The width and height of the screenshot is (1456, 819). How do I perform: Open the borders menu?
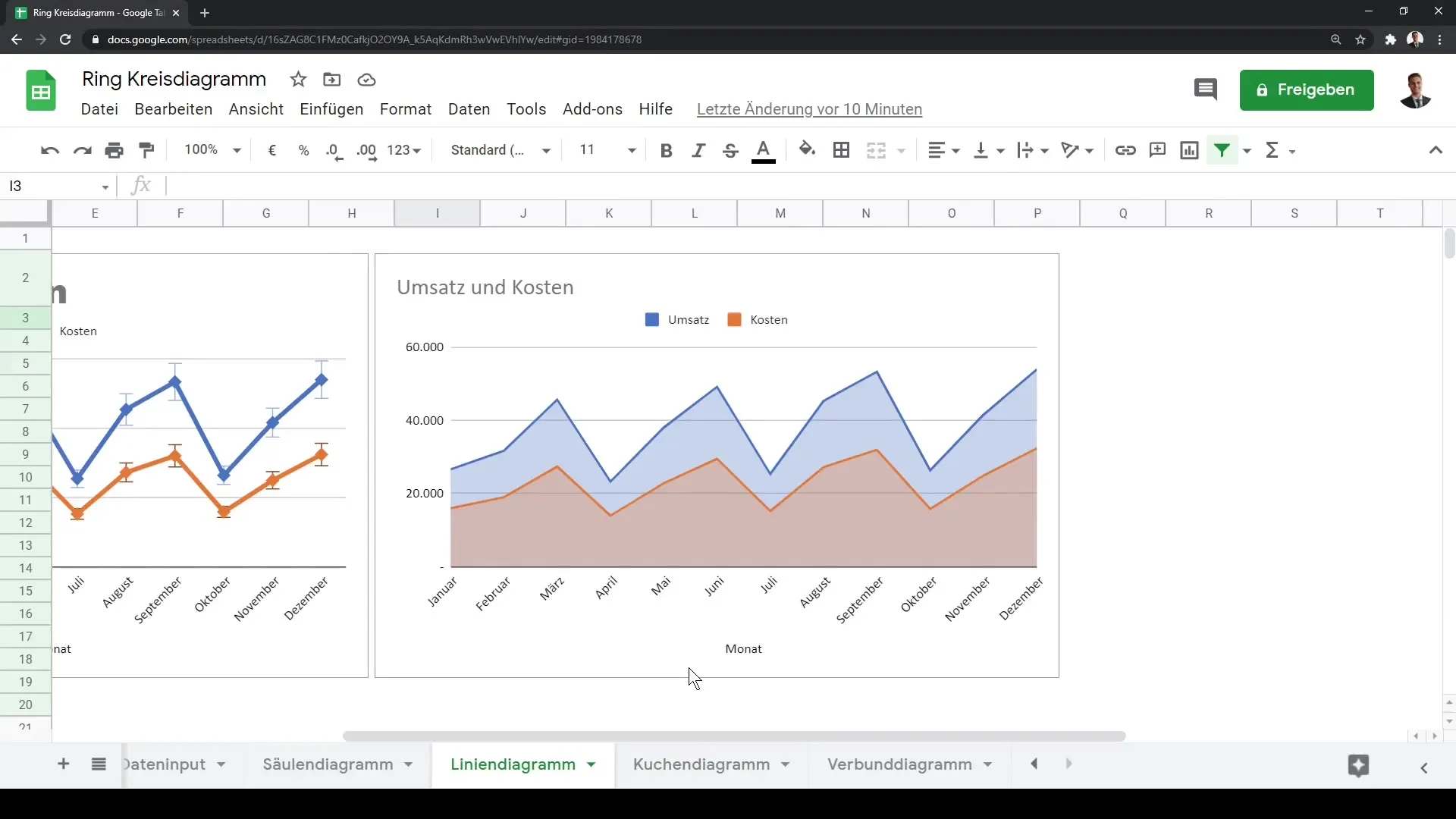(841, 150)
